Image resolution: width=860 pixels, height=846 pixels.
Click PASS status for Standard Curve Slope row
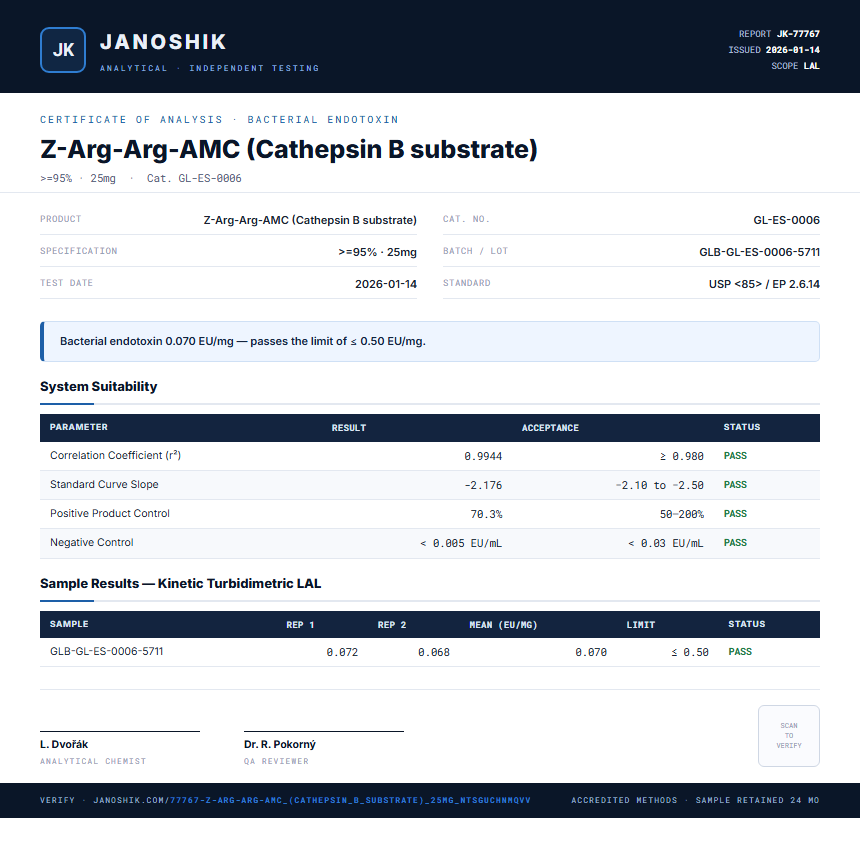point(735,485)
